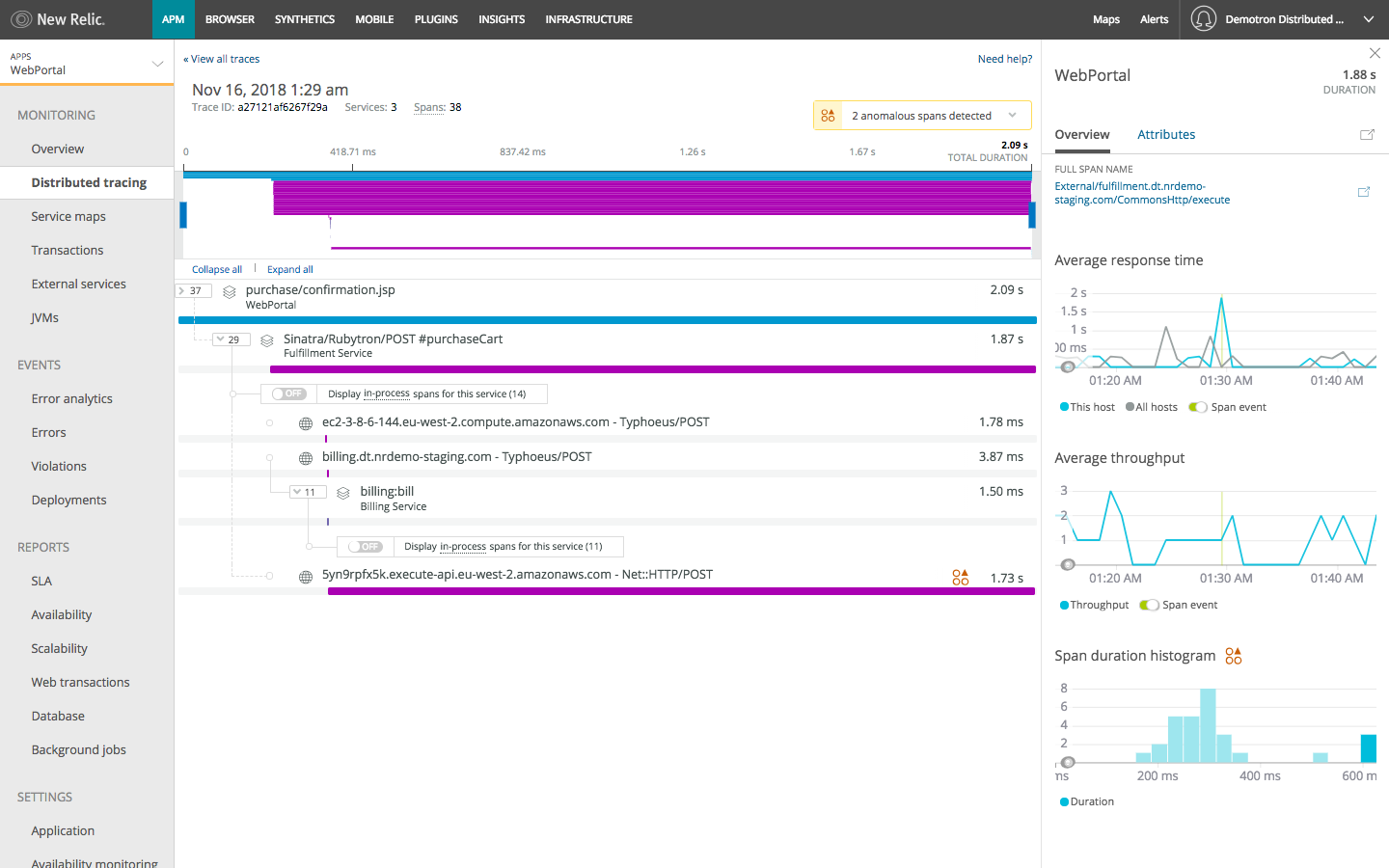Open the account avatar icon
This screenshot has height=868, width=1389.
point(1204,19)
